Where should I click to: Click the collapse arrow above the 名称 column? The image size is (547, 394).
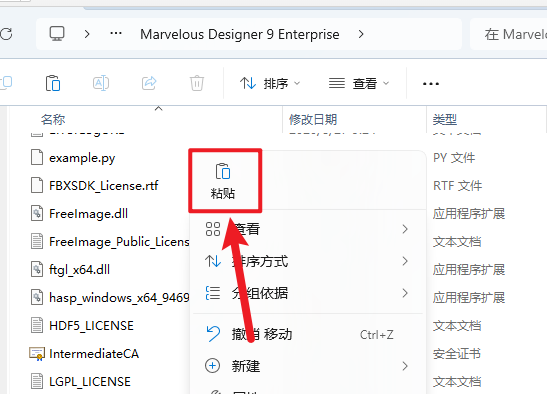pyautogui.click(x=158, y=109)
